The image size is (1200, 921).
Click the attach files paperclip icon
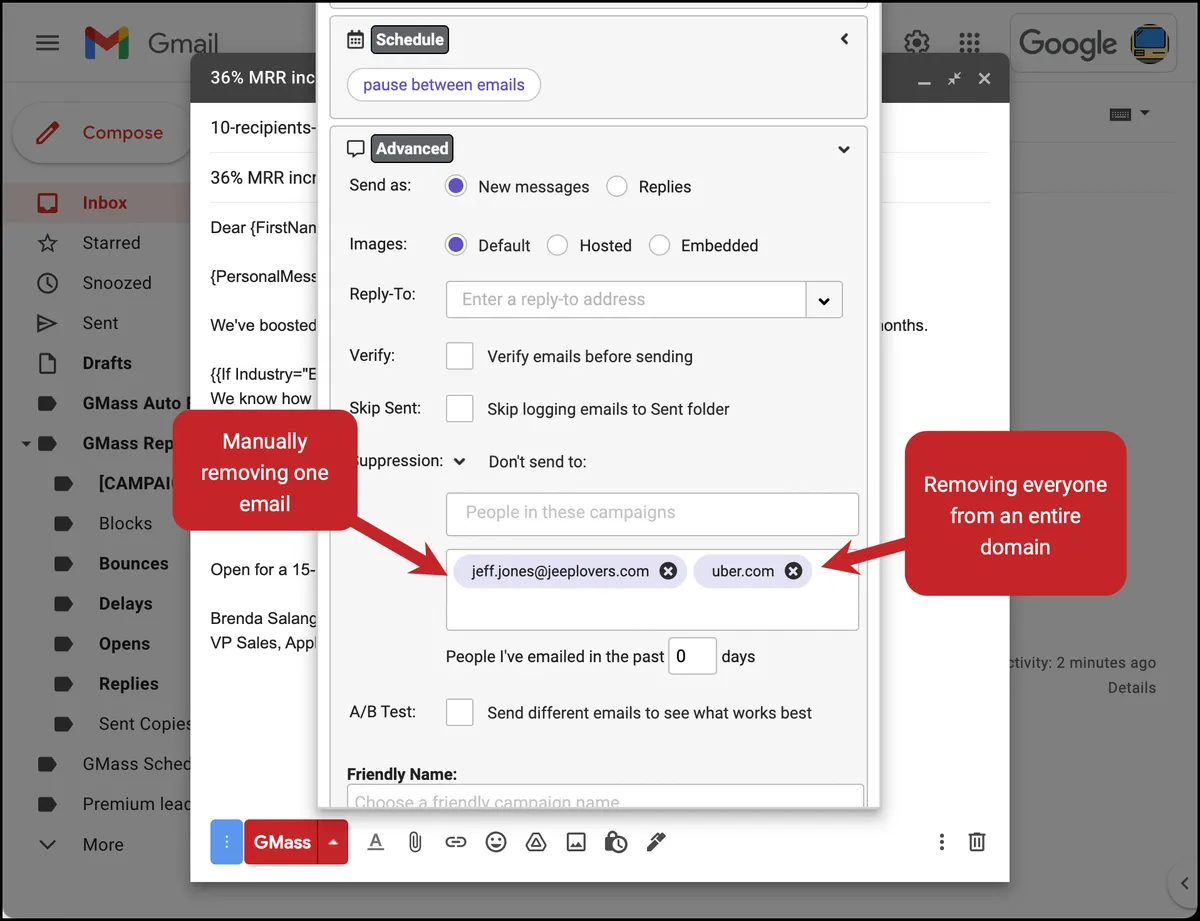415,842
